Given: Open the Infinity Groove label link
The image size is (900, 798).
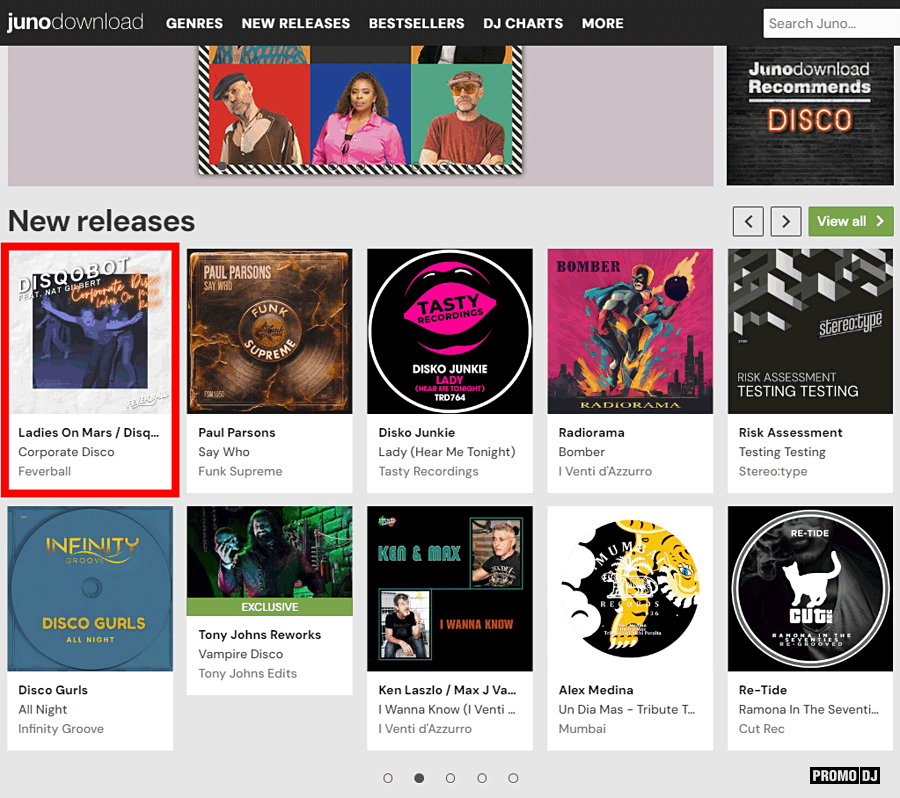Looking at the screenshot, I should (61, 729).
